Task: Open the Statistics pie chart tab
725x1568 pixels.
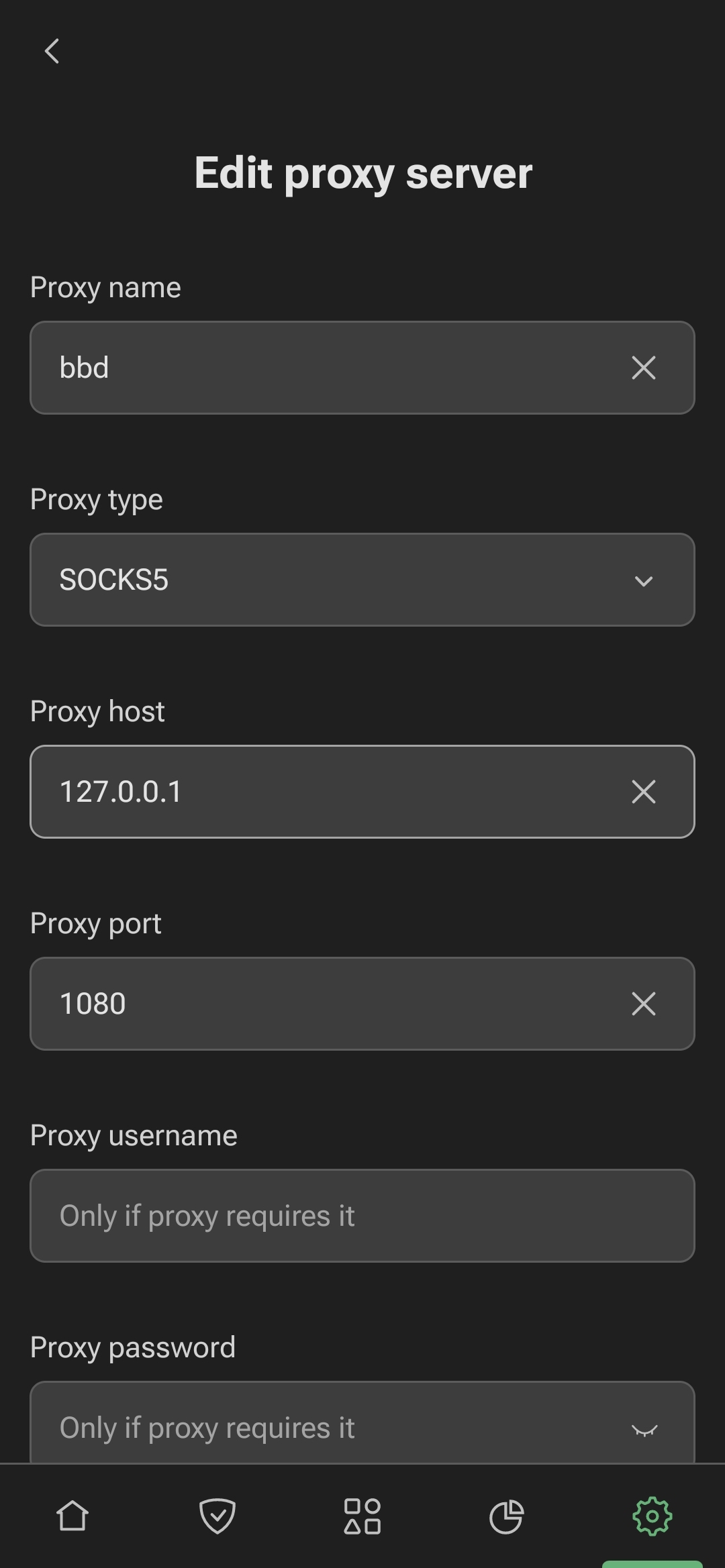Action: coord(507,1516)
